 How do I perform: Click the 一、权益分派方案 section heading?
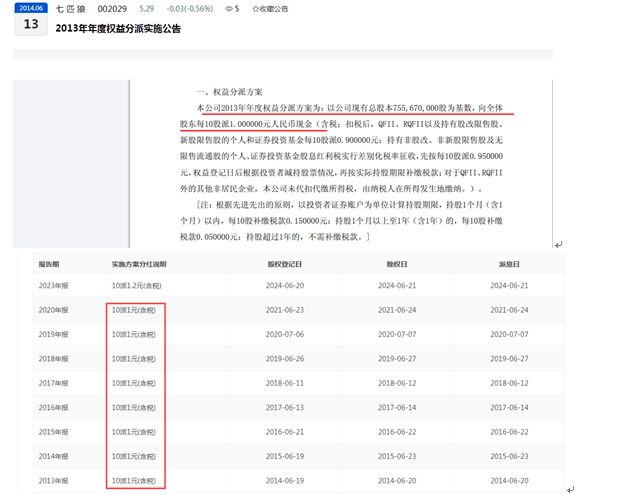[229, 92]
